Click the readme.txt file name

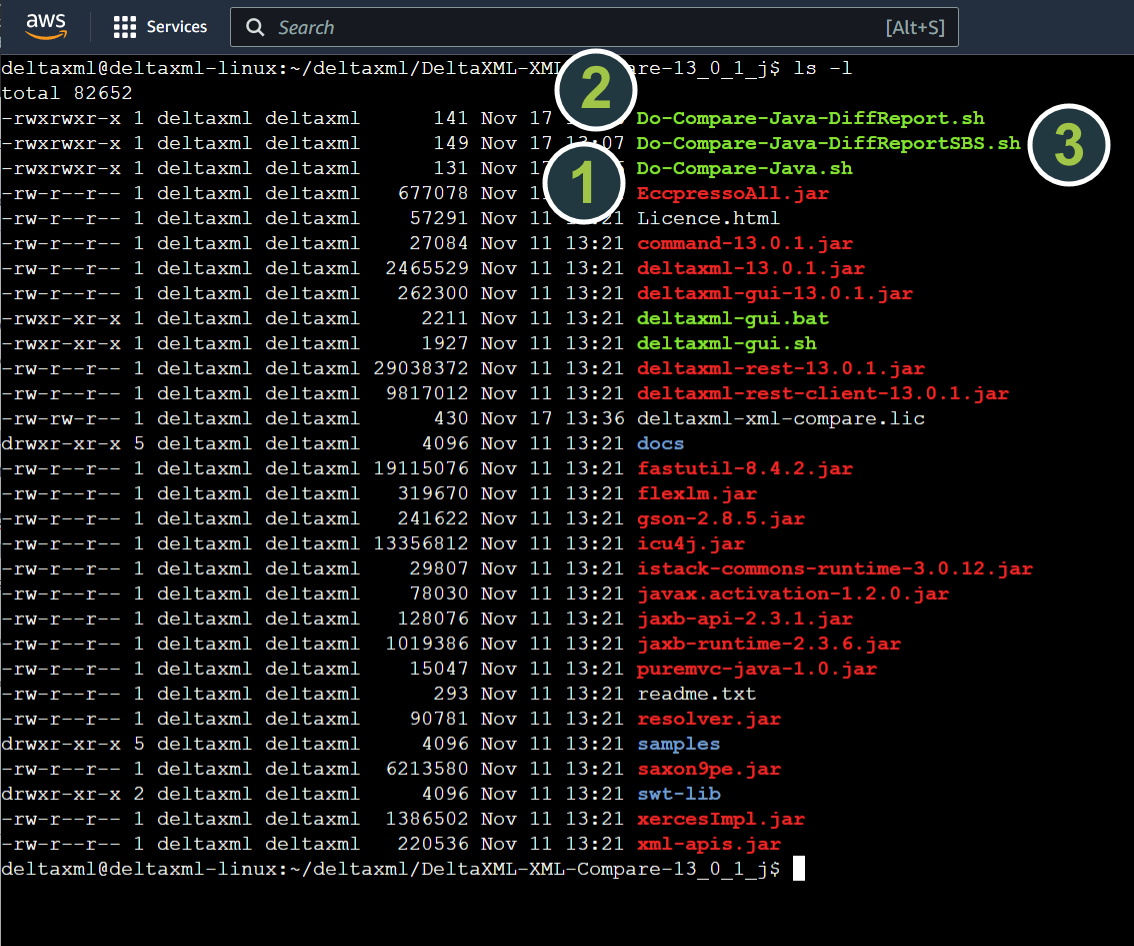696,694
